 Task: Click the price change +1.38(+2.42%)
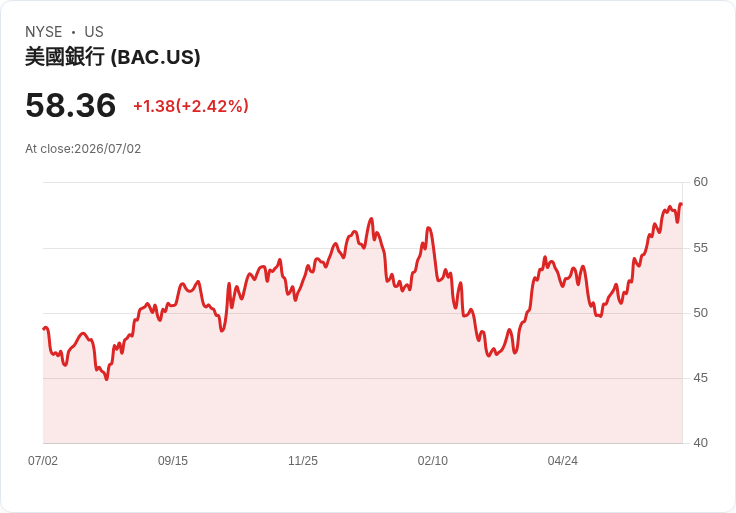(191, 106)
